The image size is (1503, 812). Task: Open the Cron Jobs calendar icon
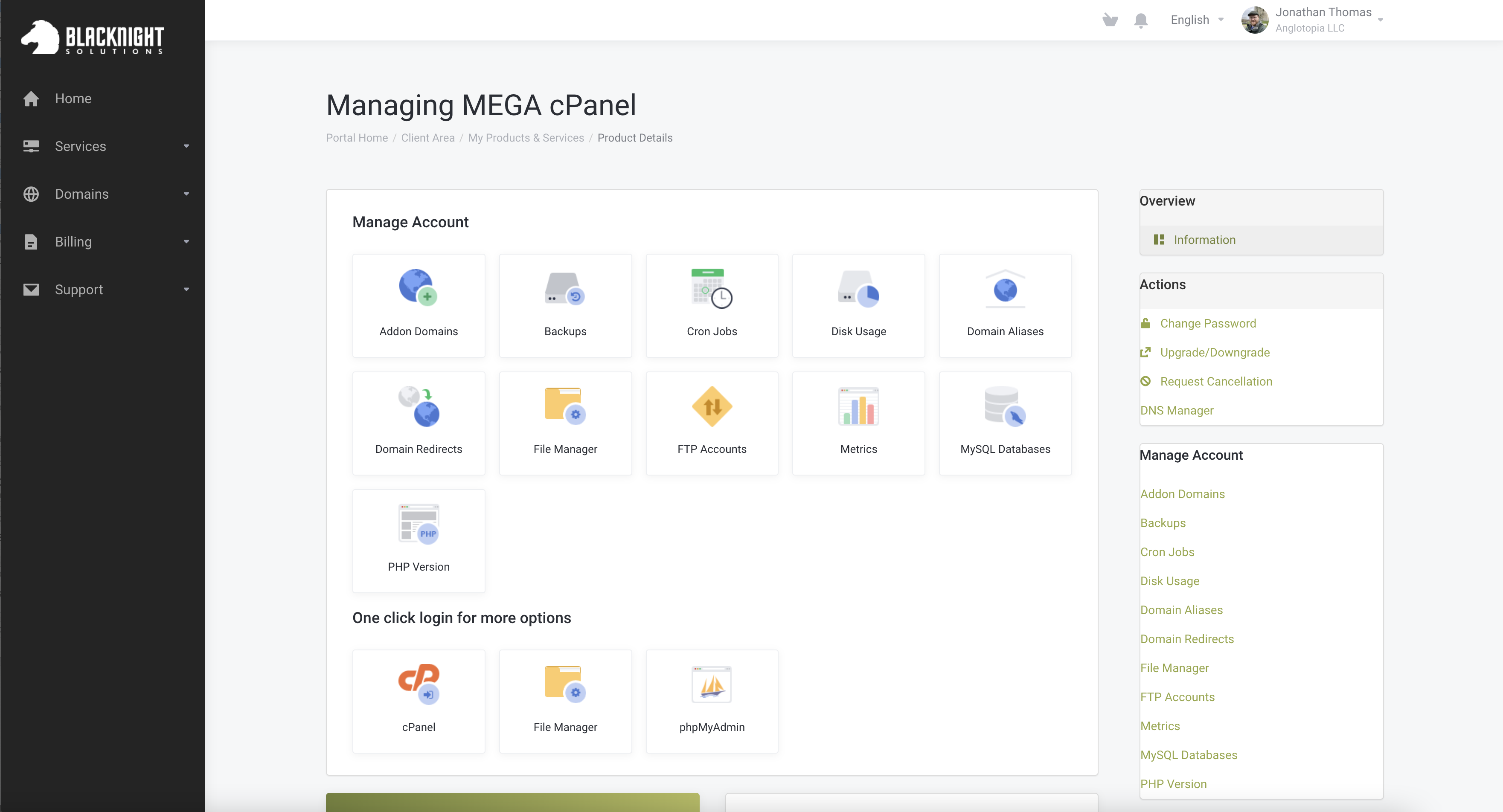coord(711,288)
